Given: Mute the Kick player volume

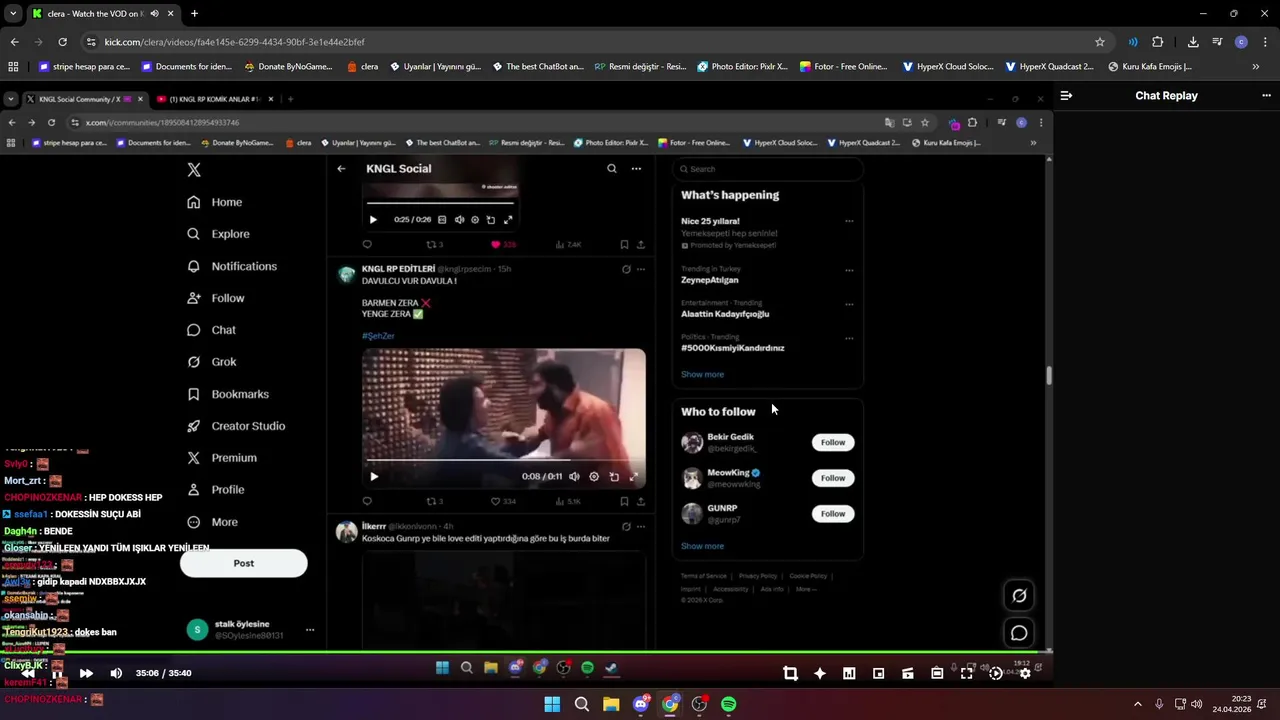Looking at the screenshot, I should point(116,673).
